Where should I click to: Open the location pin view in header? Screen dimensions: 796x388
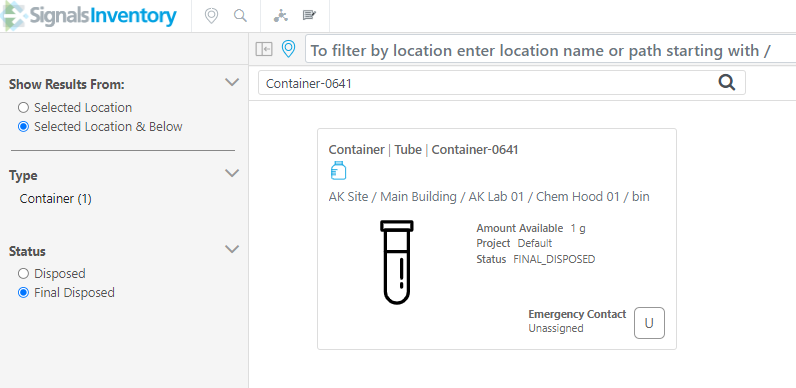tap(211, 16)
